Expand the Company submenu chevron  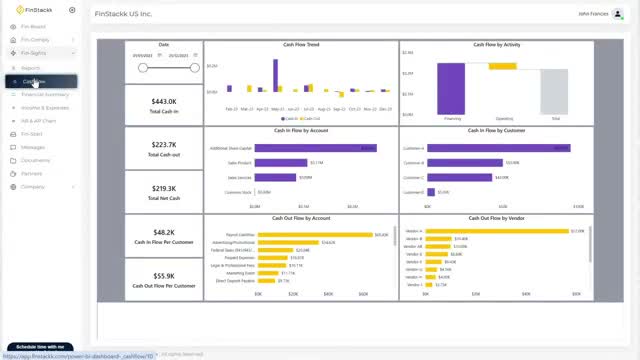click(73, 187)
